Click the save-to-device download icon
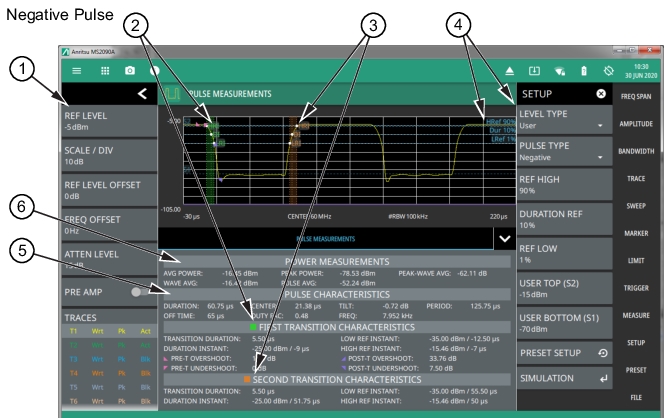The height and width of the screenshot is (418, 665). [x=534, y=71]
